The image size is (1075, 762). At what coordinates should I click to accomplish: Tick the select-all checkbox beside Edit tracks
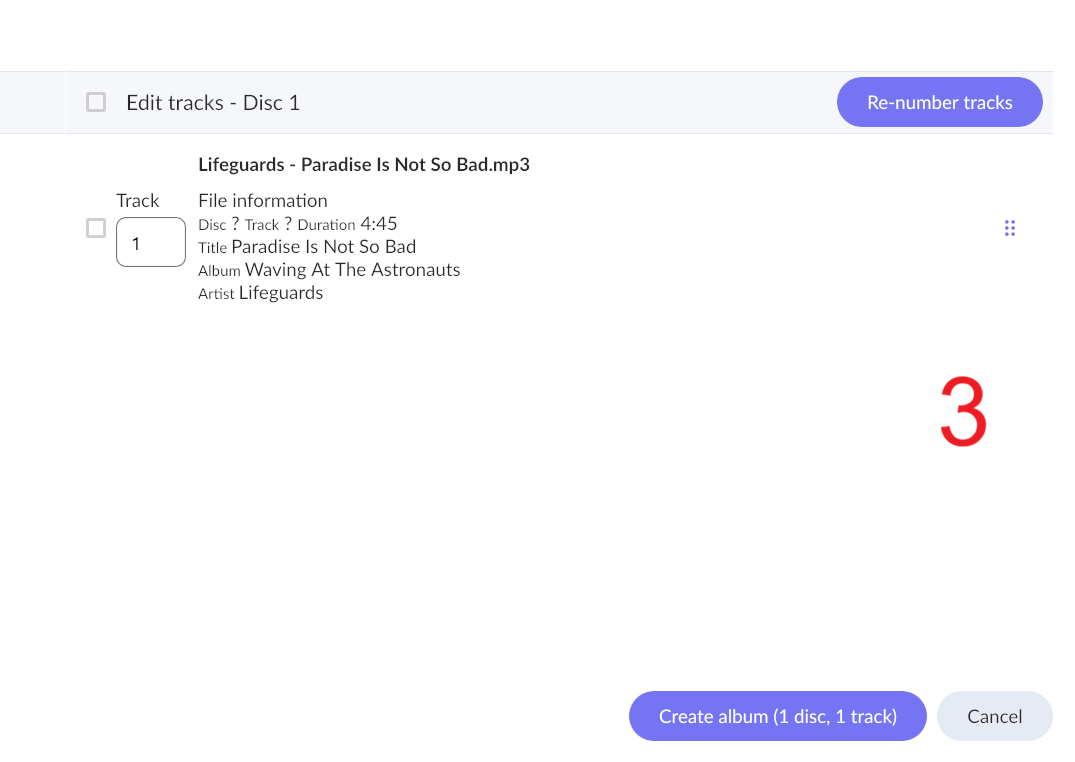pyautogui.click(x=96, y=102)
